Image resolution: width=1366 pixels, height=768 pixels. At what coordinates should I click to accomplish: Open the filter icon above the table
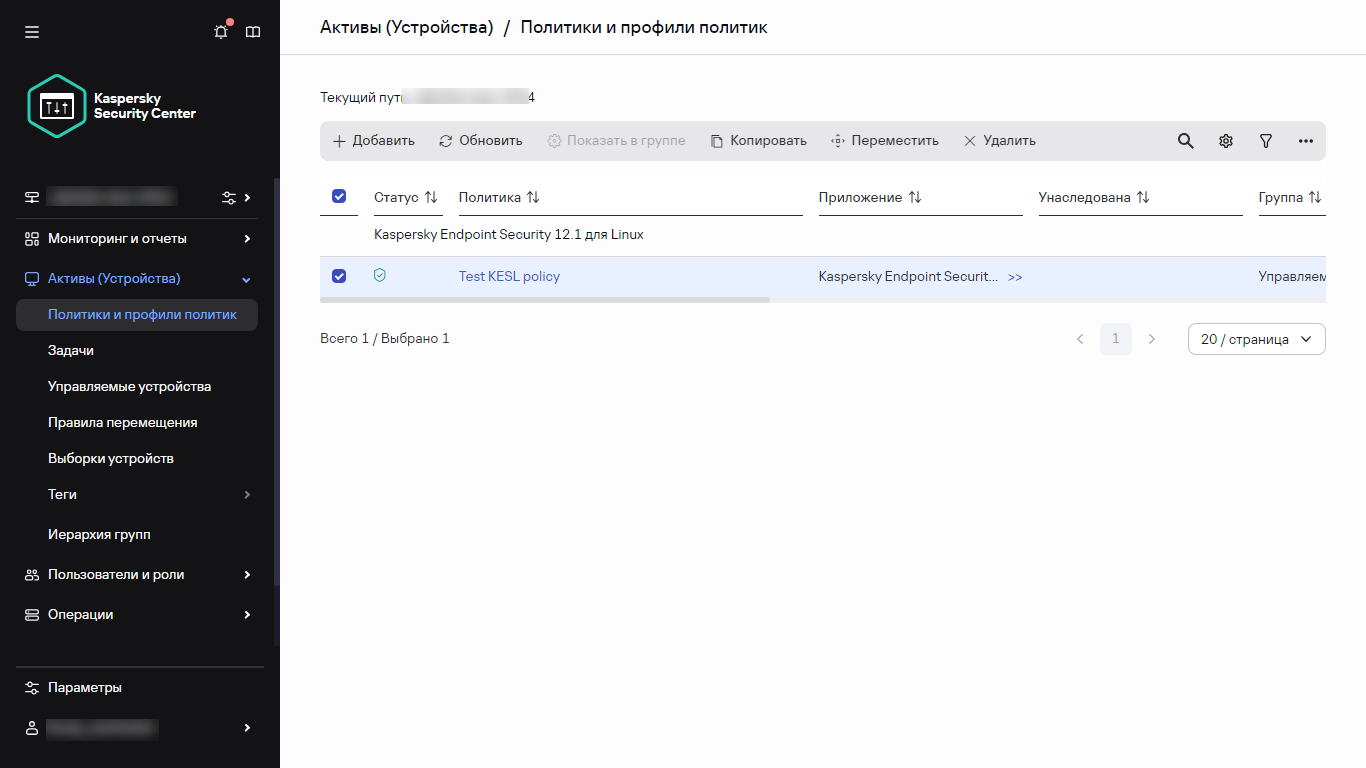point(1265,140)
